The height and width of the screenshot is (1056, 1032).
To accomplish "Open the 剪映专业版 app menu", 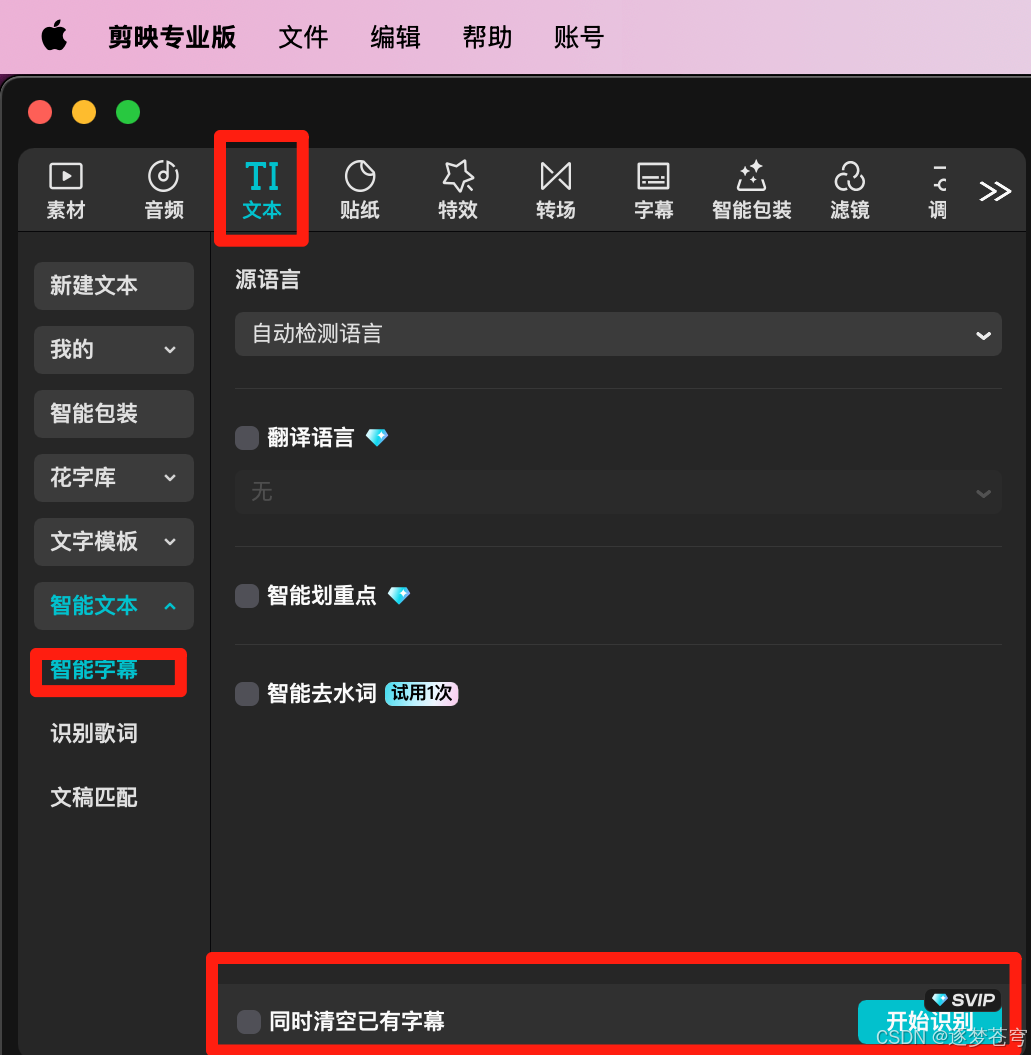I will click(172, 37).
